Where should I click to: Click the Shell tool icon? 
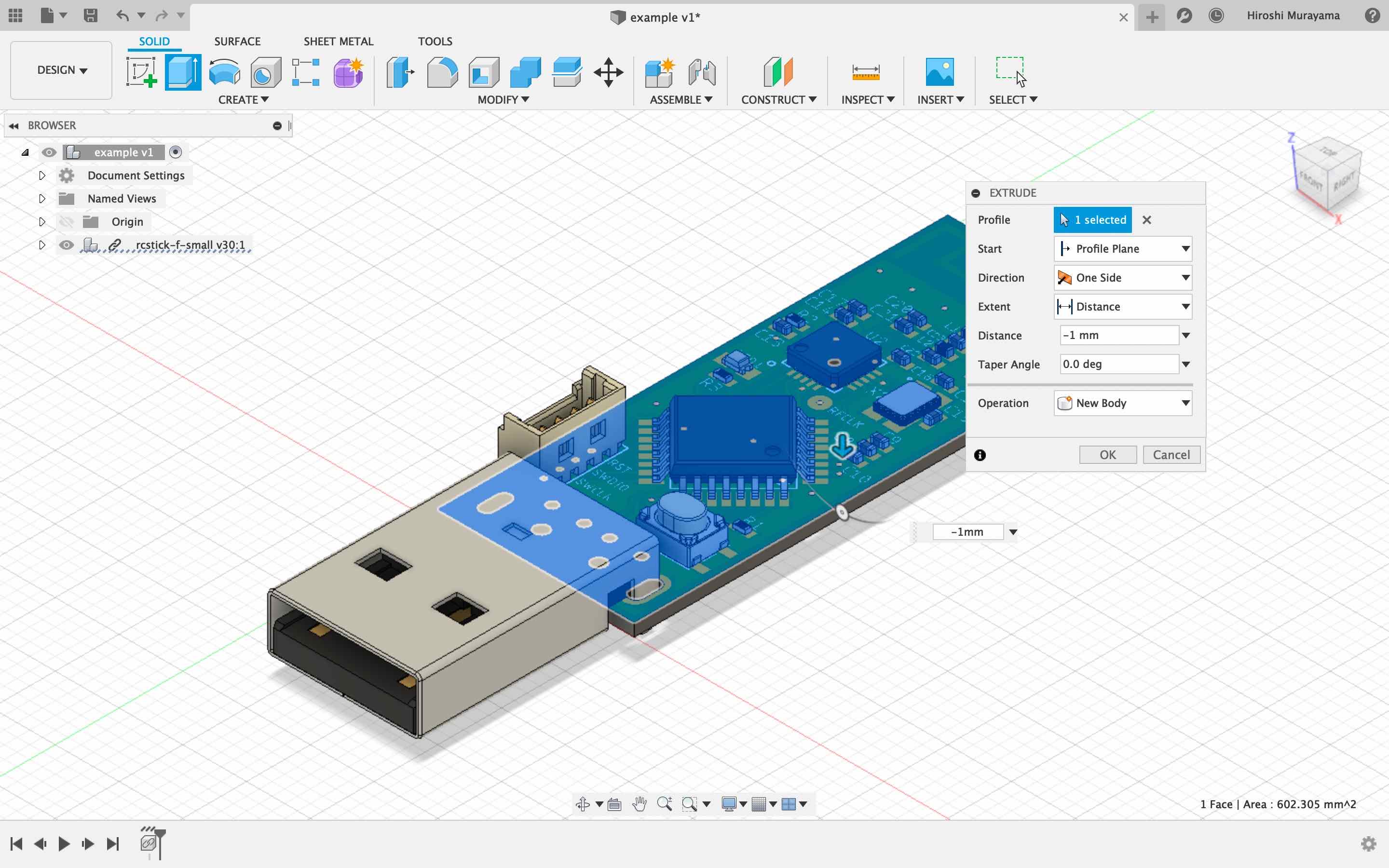[x=484, y=72]
